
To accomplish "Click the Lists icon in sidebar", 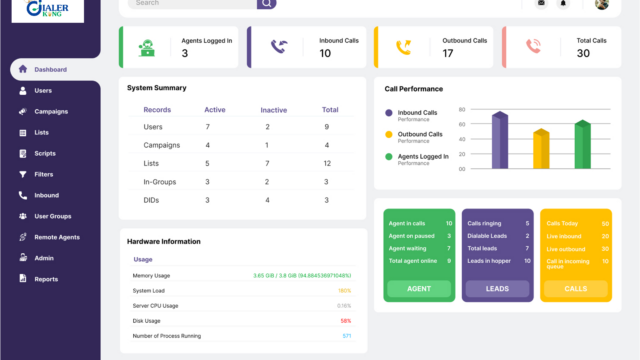I will (23, 133).
